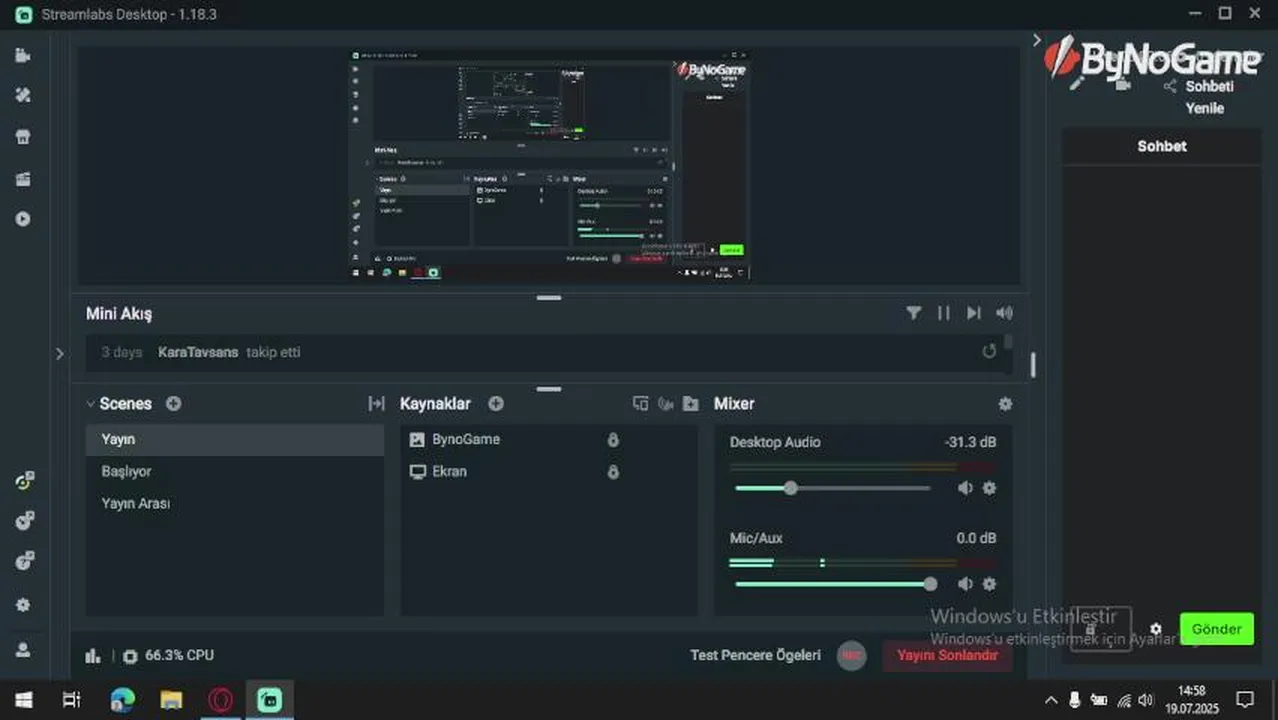The height and width of the screenshot is (720, 1278).
Task: Open Desktop Audio source settings gear
Action: (989, 488)
